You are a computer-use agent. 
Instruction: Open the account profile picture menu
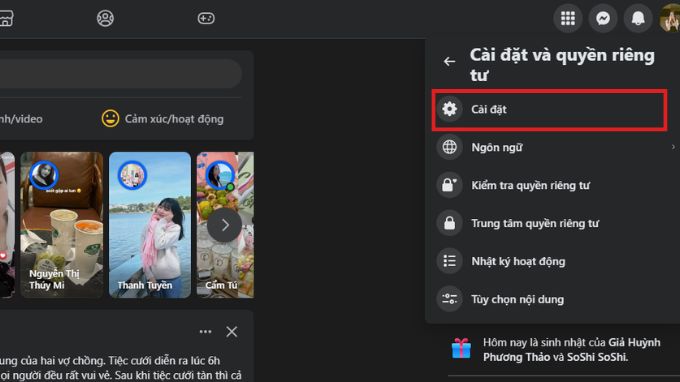click(x=670, y=18)
